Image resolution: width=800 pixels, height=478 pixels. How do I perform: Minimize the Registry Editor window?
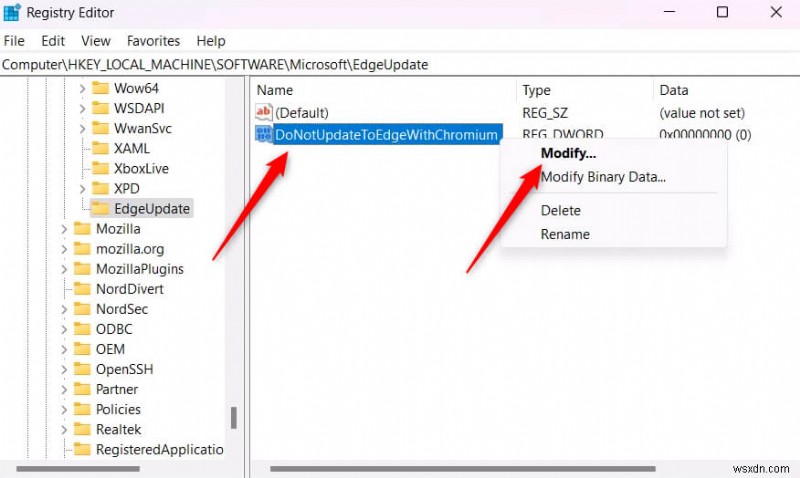tap(670, 12)
